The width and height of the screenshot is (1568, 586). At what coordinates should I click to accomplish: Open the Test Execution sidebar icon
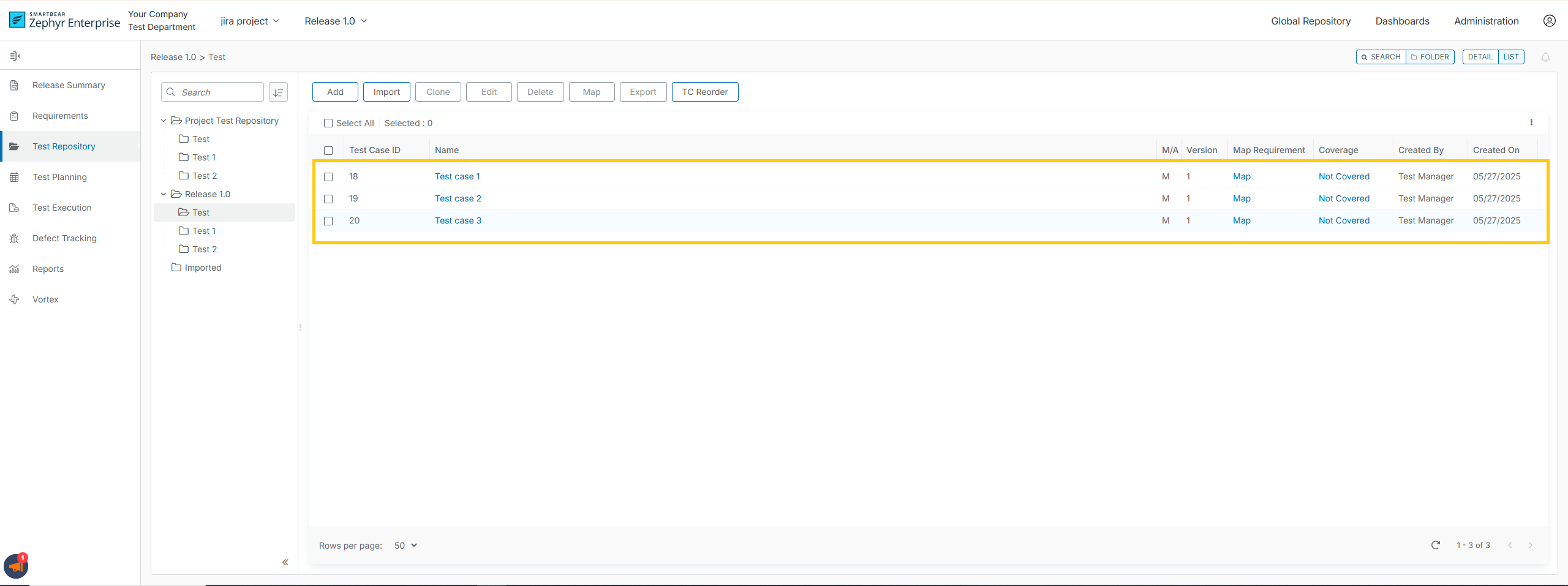(14, 207)
